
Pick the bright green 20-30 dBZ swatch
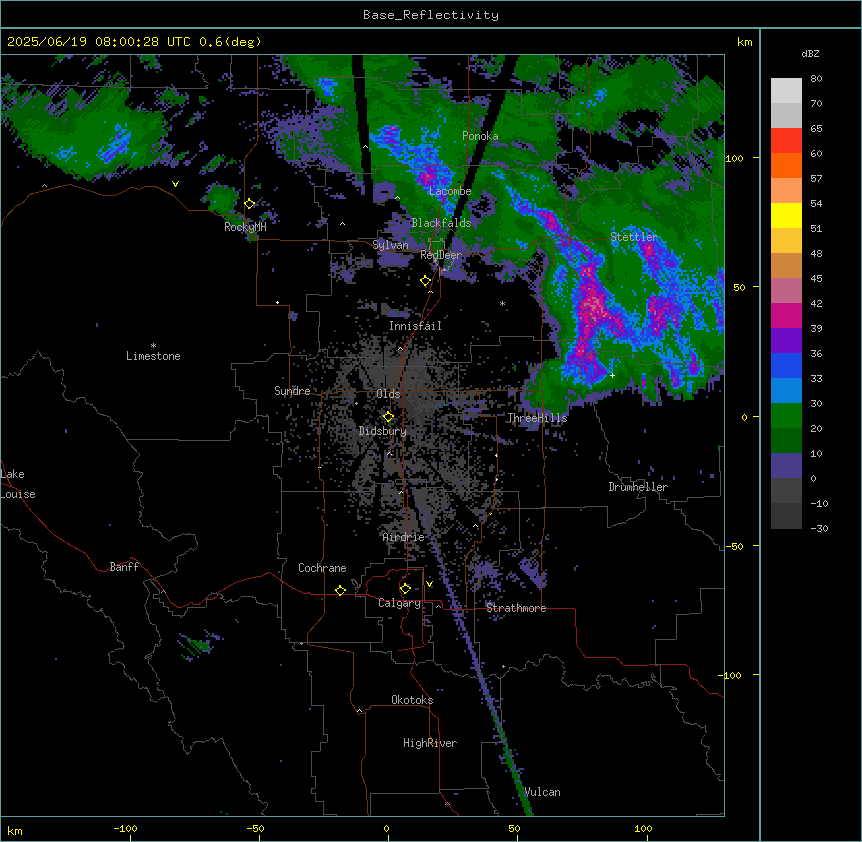click(786, 416)
